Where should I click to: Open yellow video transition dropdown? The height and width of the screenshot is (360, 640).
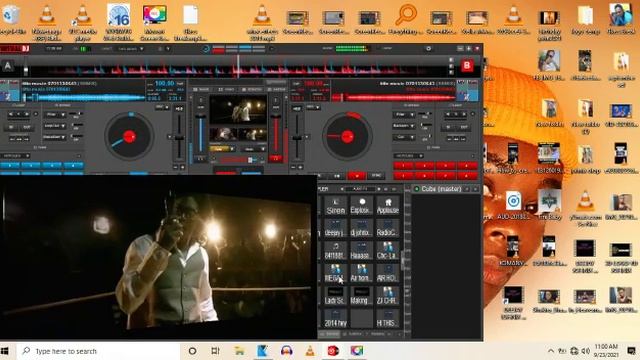[x=222, y=149]
